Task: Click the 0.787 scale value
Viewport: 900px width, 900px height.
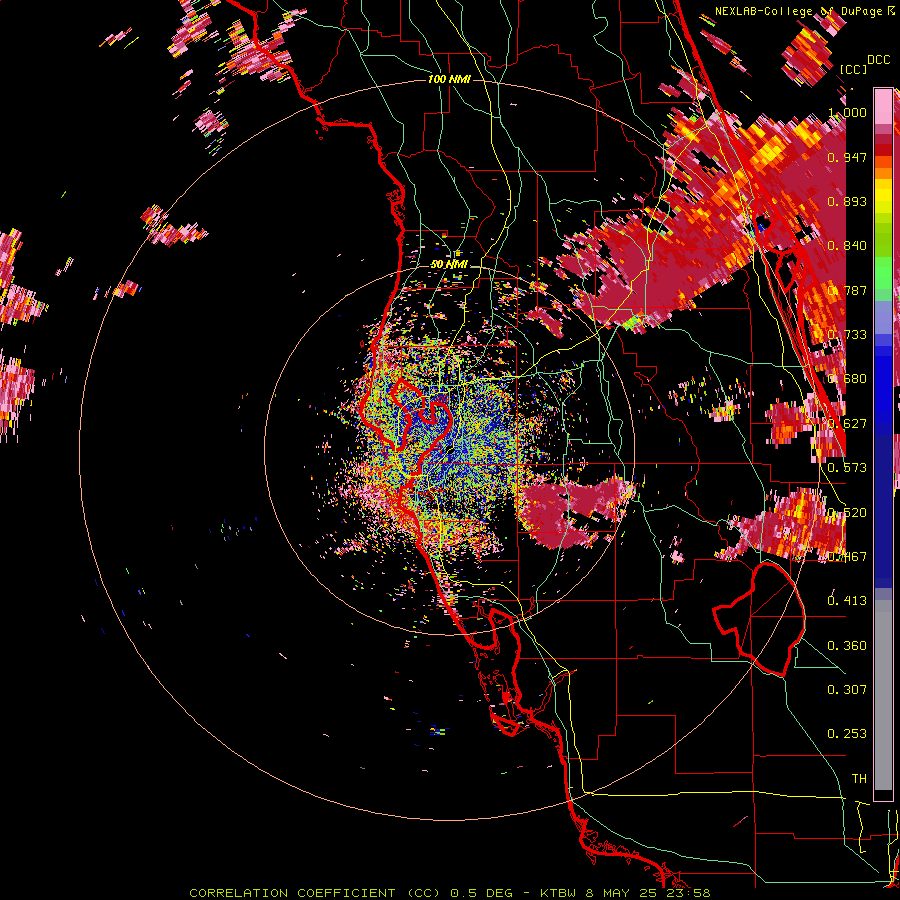Action: [x=847, y=290]
